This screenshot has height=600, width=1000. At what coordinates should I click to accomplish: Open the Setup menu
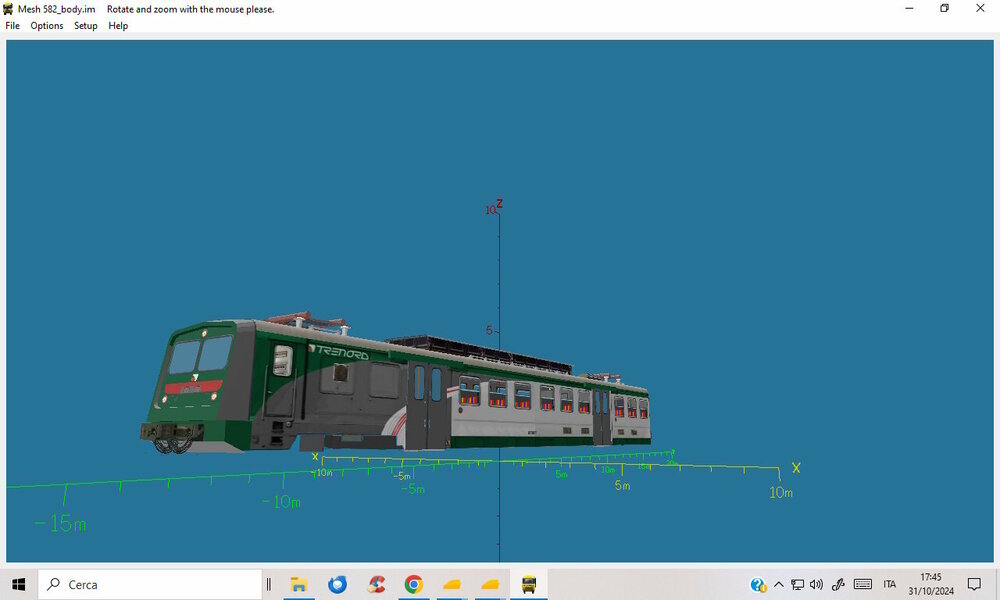point(85,26)
